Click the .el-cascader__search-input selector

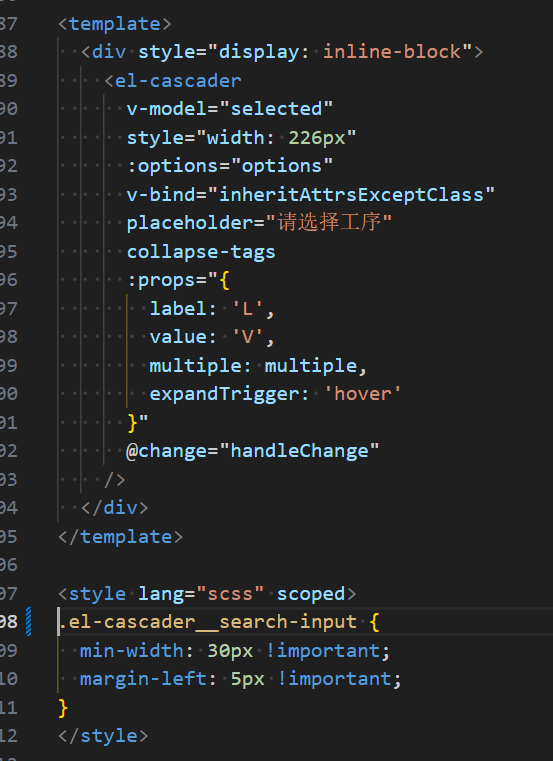[x=208, y=622]
